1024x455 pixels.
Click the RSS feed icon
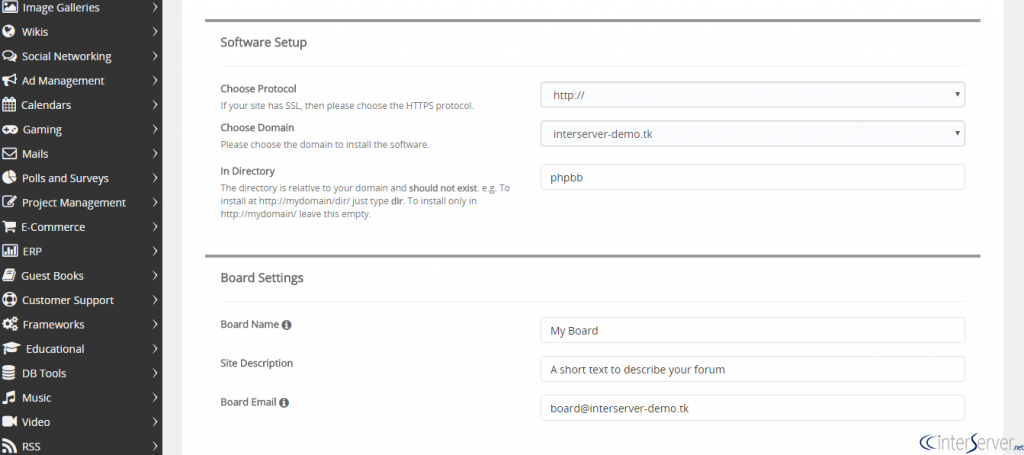[8, 446]
